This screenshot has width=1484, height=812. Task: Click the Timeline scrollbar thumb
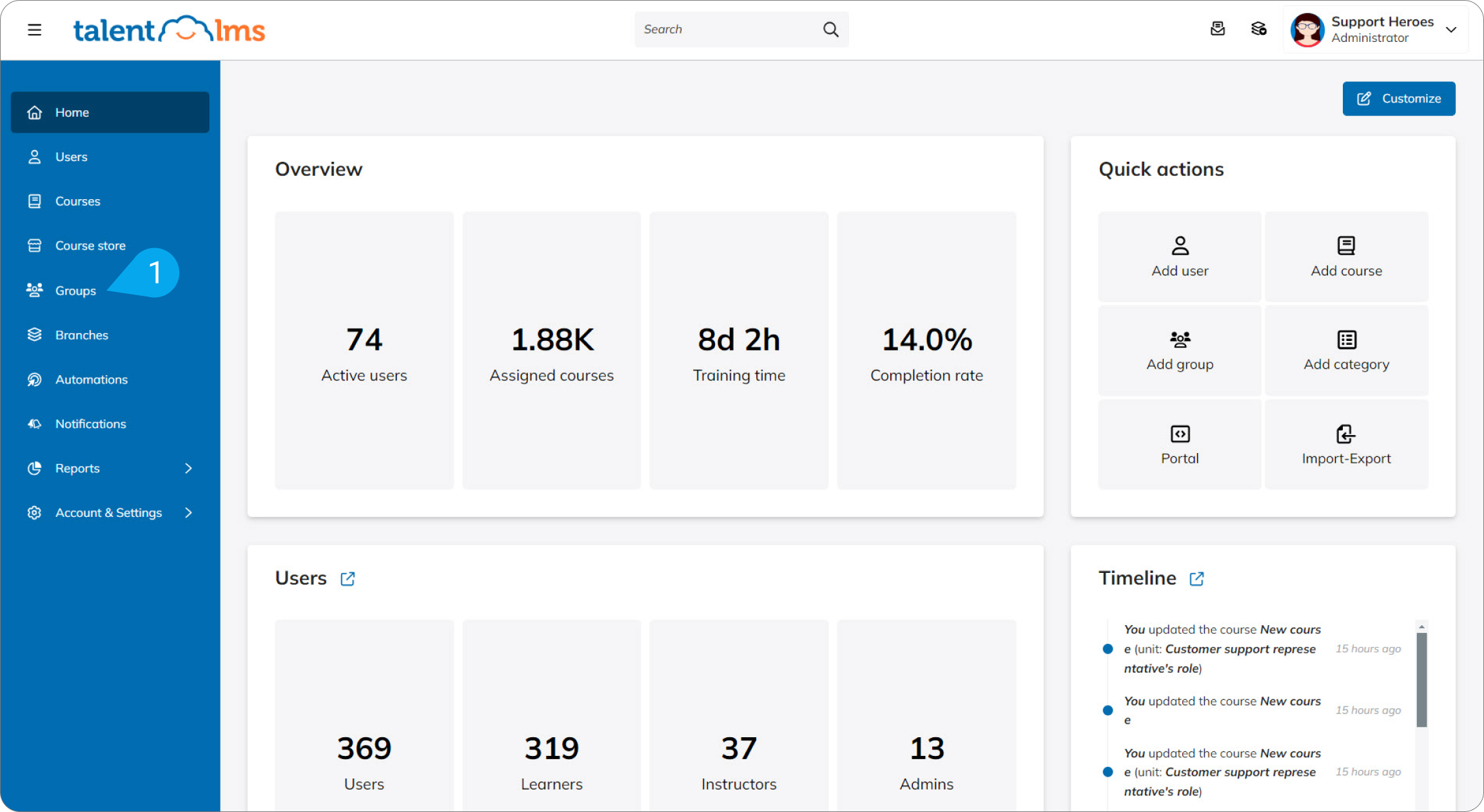point(1421,679)
